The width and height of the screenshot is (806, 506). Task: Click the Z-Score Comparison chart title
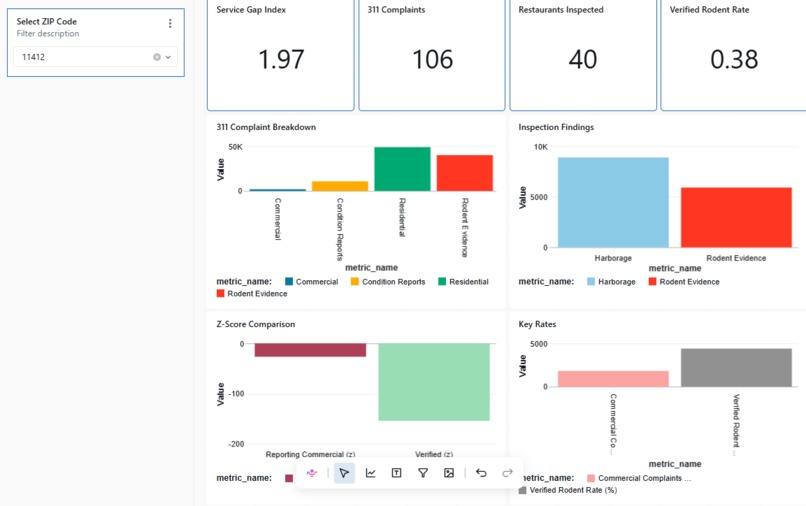[x=255, y=324]
